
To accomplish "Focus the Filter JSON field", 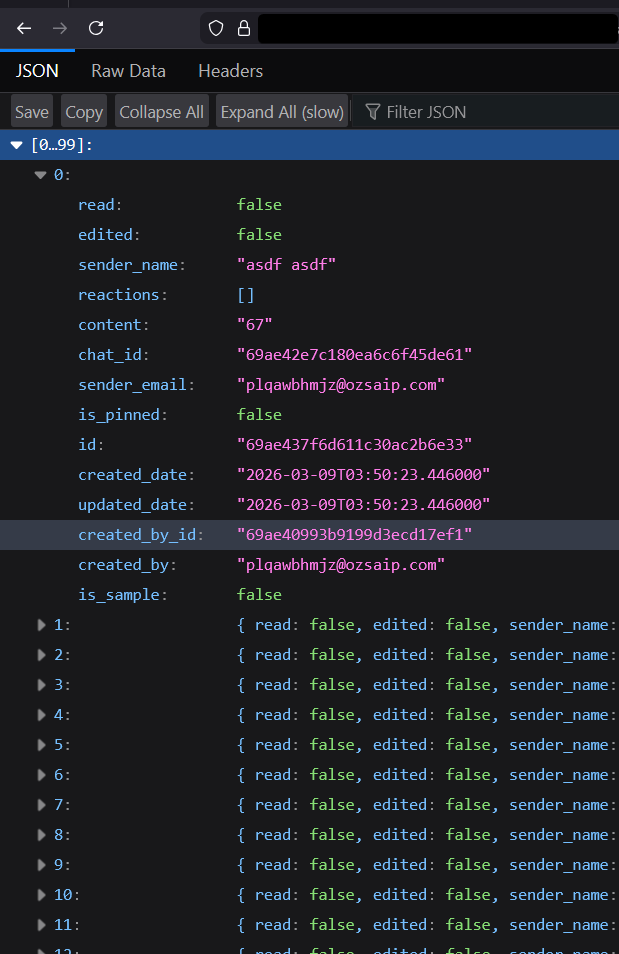I will pos(487,112).
